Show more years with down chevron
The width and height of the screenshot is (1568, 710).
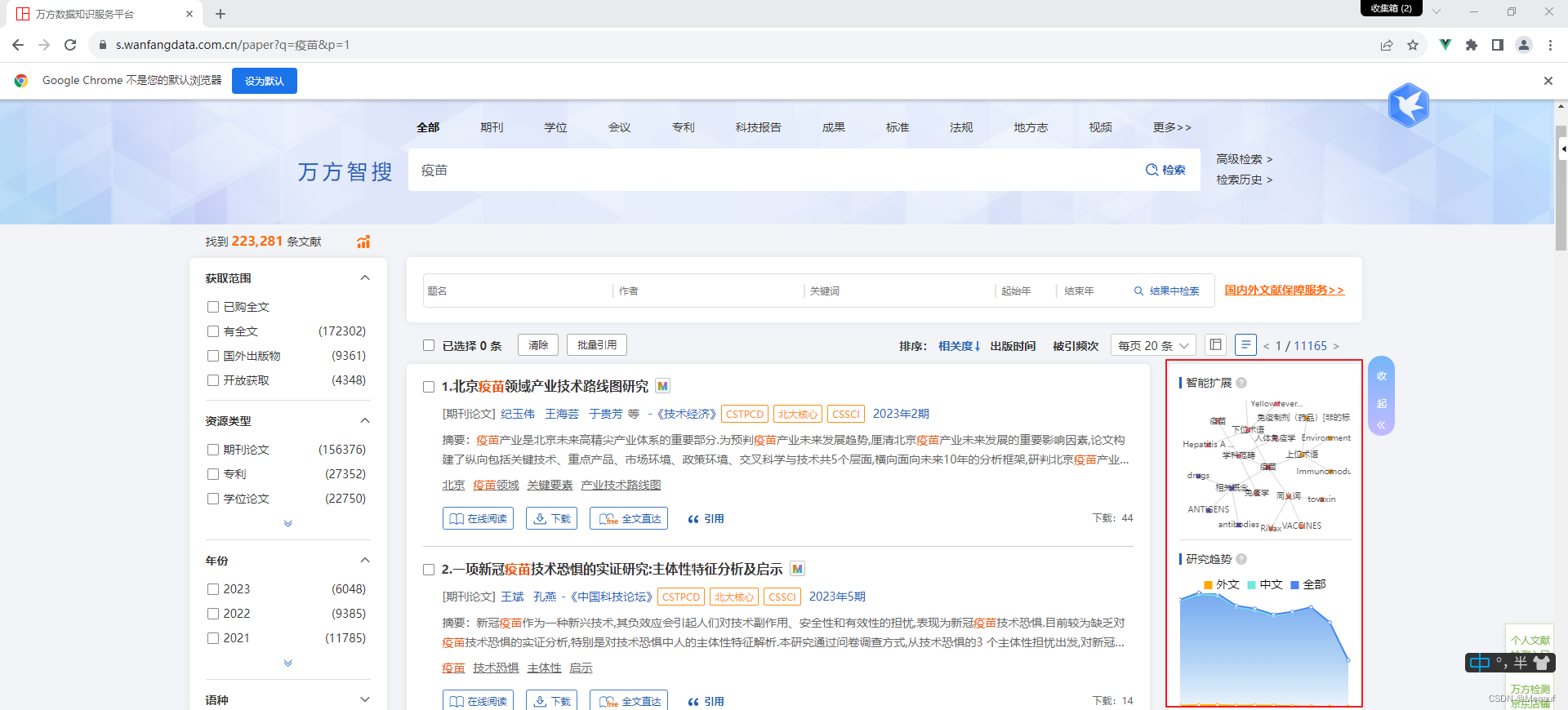click(x=287, y=663)
